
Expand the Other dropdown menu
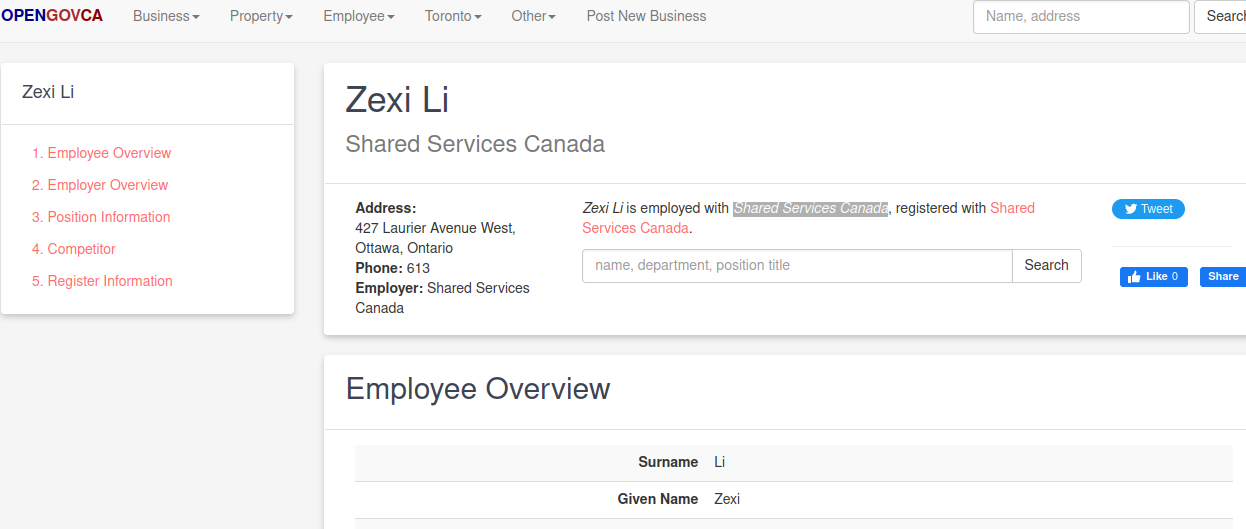(533, 16)
